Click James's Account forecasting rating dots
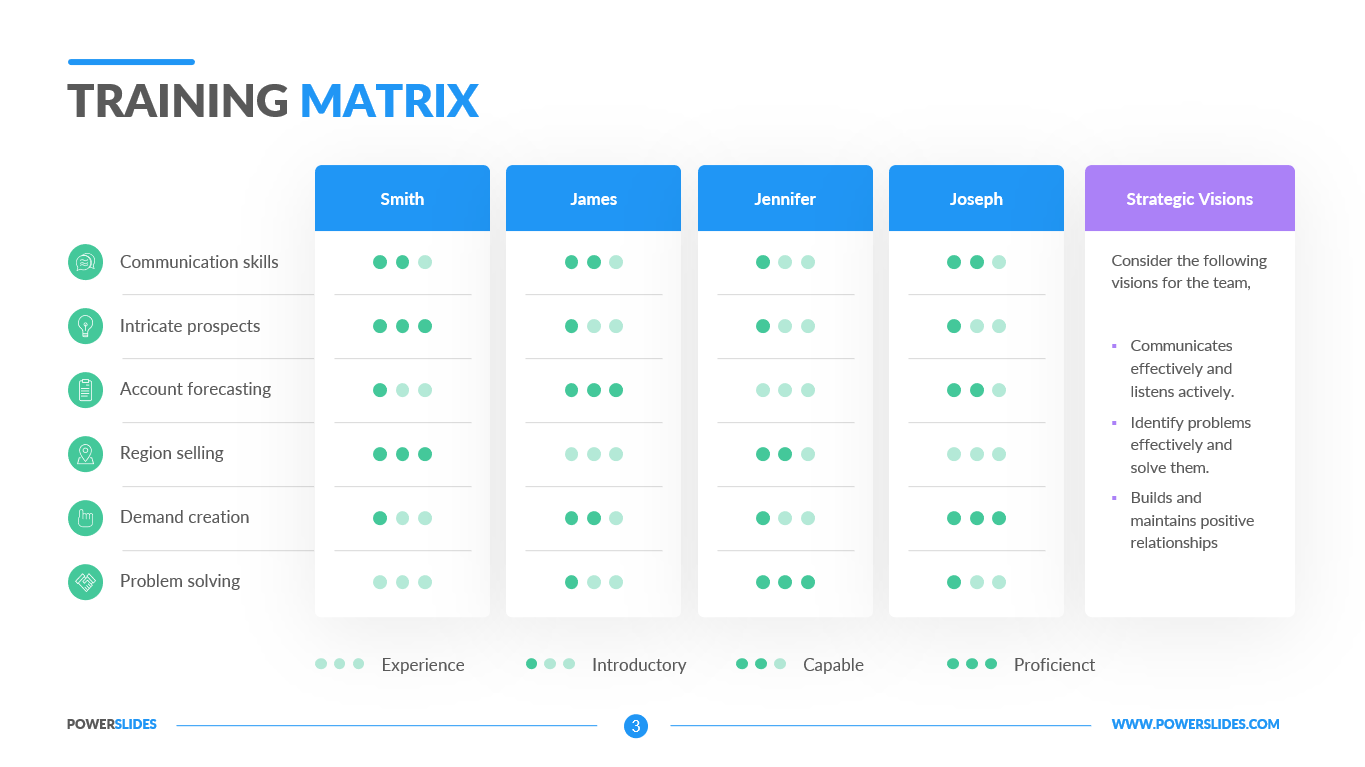1365x767 pixels. coord(593,390)
